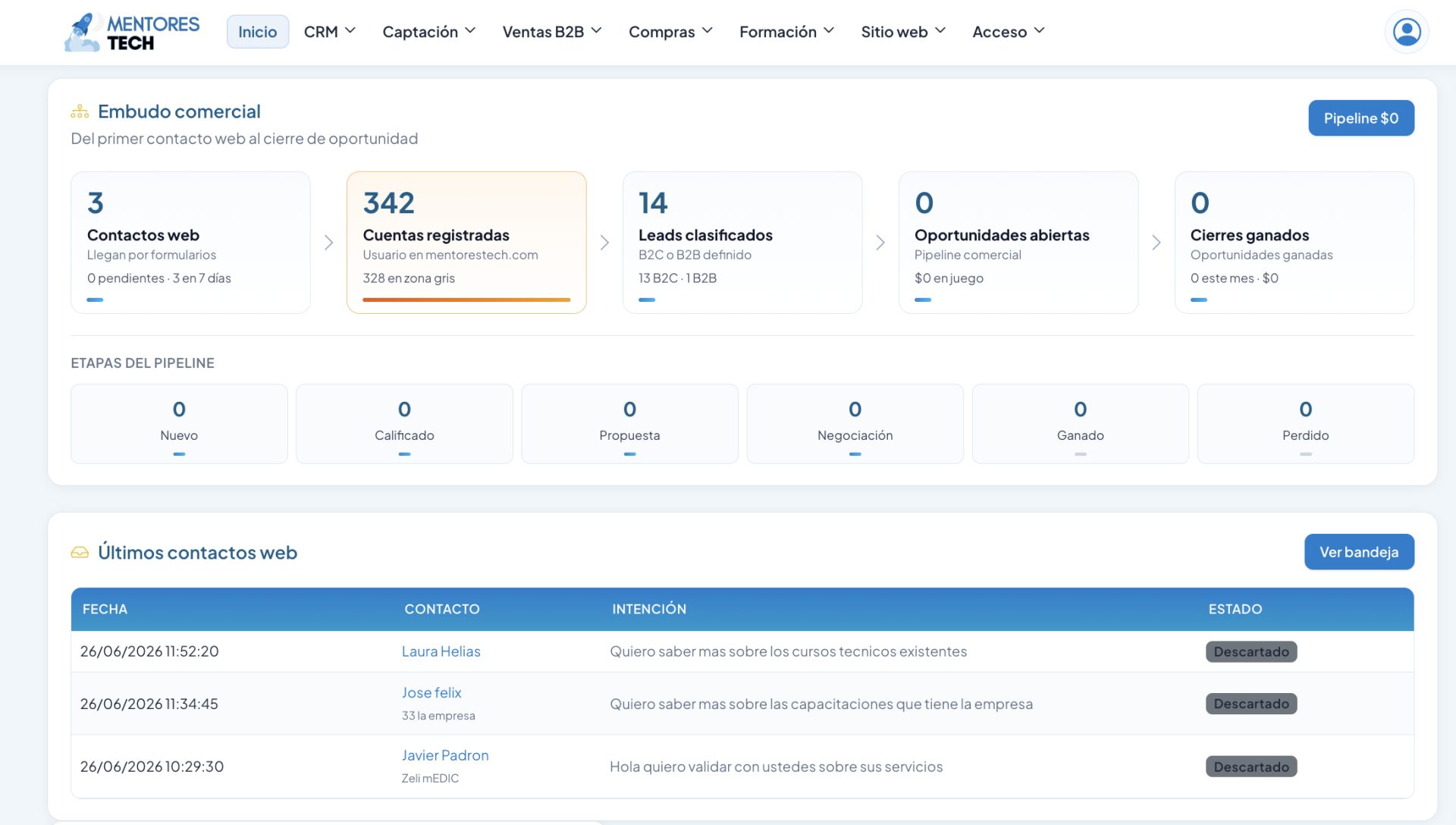The height and width of the screenshot is (825, 1456).
Task: Click date 26/06/2026 11:34:45
Action: pyautogui.click(x=149, y=704)
